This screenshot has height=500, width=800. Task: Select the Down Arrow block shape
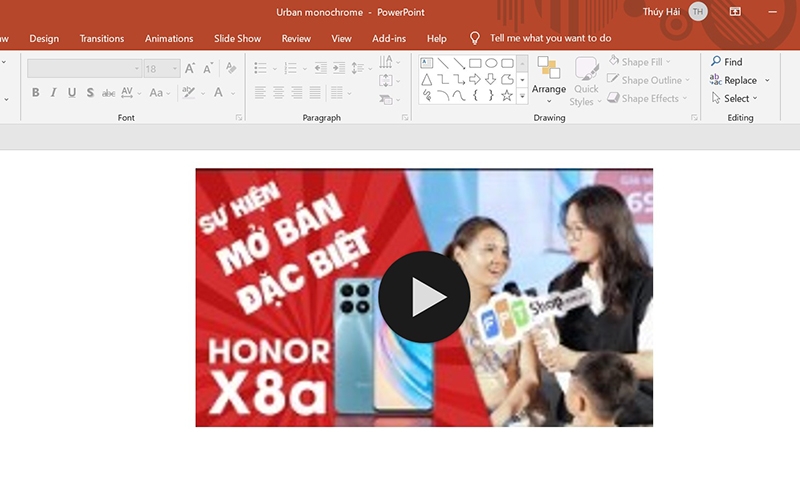(491, 79)
